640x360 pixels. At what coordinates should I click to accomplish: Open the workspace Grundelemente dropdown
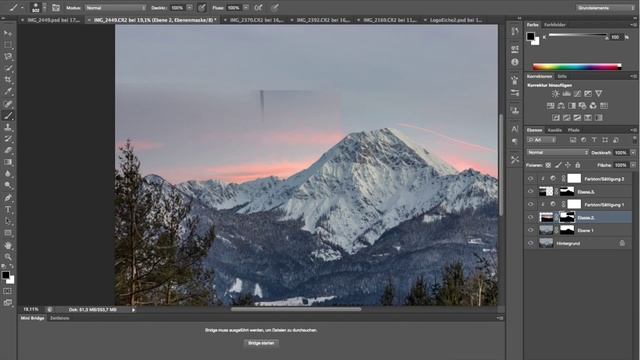click(606, 8)
